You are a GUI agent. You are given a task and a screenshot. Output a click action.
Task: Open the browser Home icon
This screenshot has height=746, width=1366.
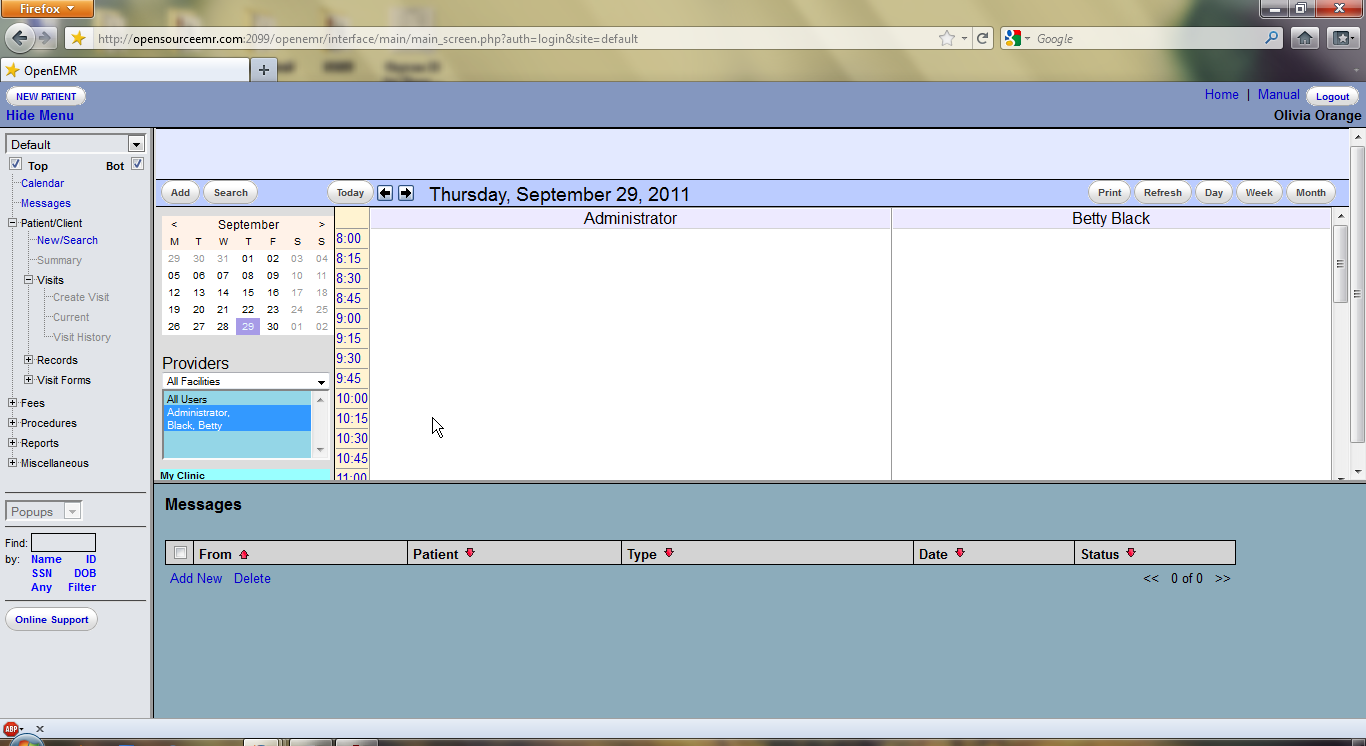[x=1304, y=39]
